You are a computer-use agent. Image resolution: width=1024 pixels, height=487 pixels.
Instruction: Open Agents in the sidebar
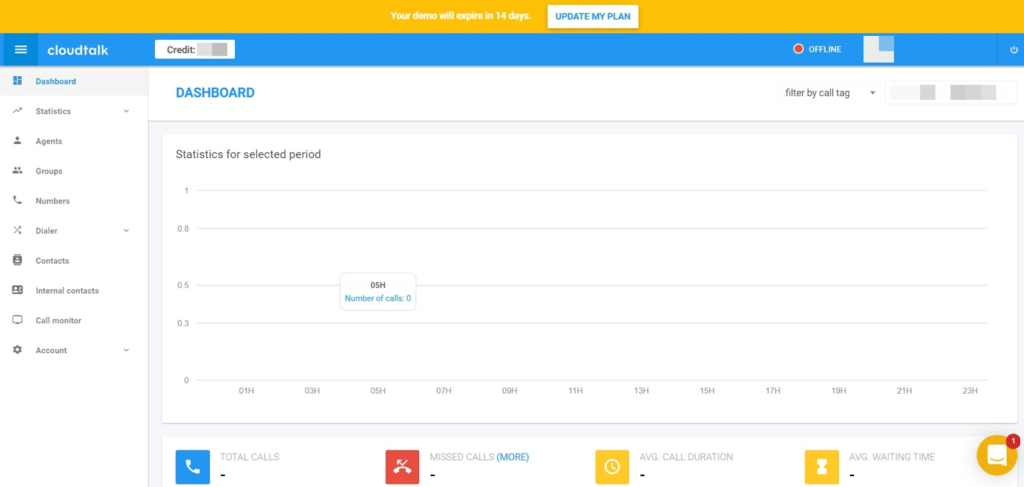pos(49,141)
